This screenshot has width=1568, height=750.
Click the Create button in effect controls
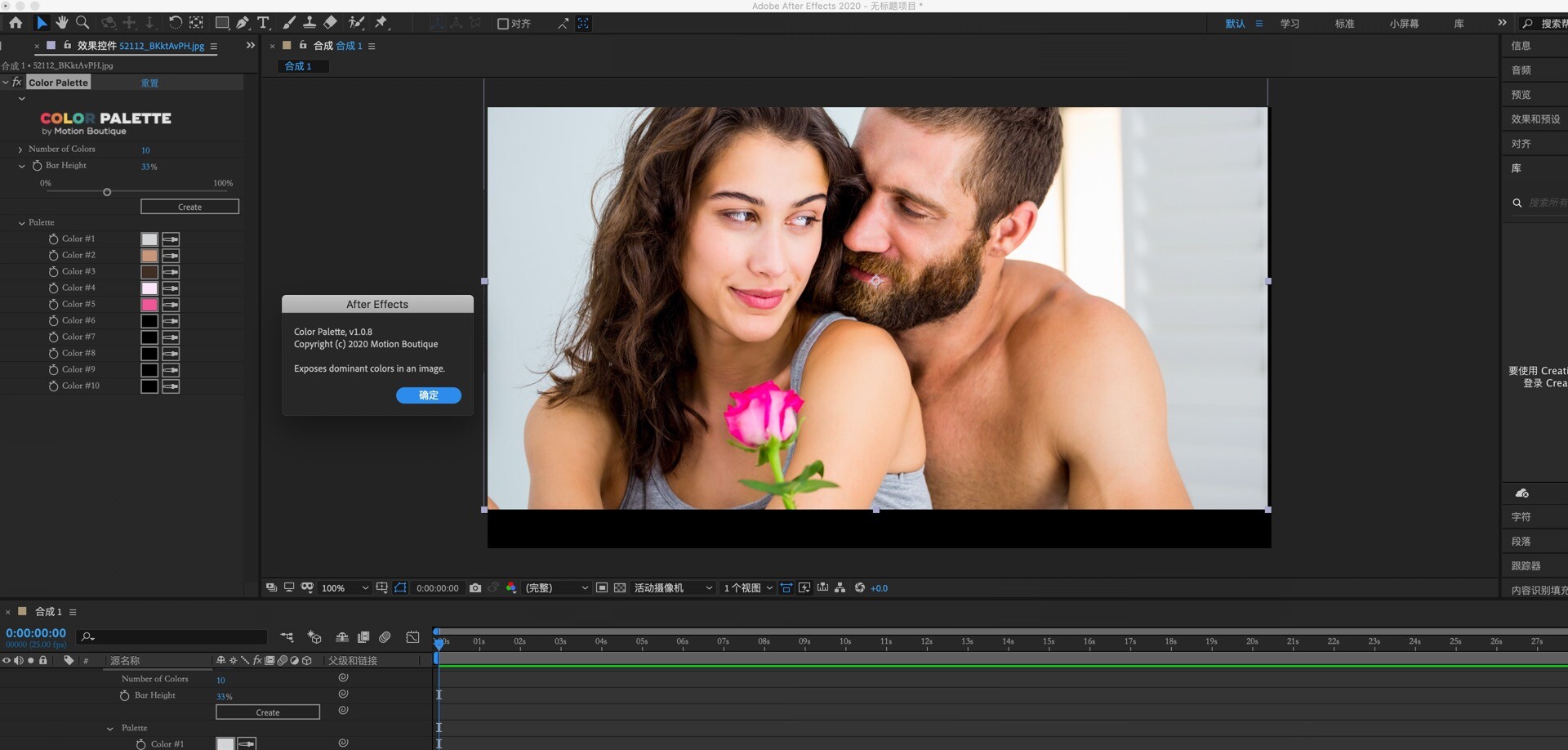pos(189,207)
